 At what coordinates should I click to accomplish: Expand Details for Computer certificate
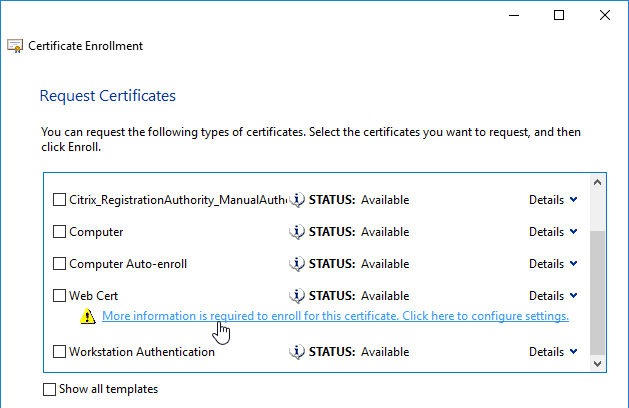[553, 232]
